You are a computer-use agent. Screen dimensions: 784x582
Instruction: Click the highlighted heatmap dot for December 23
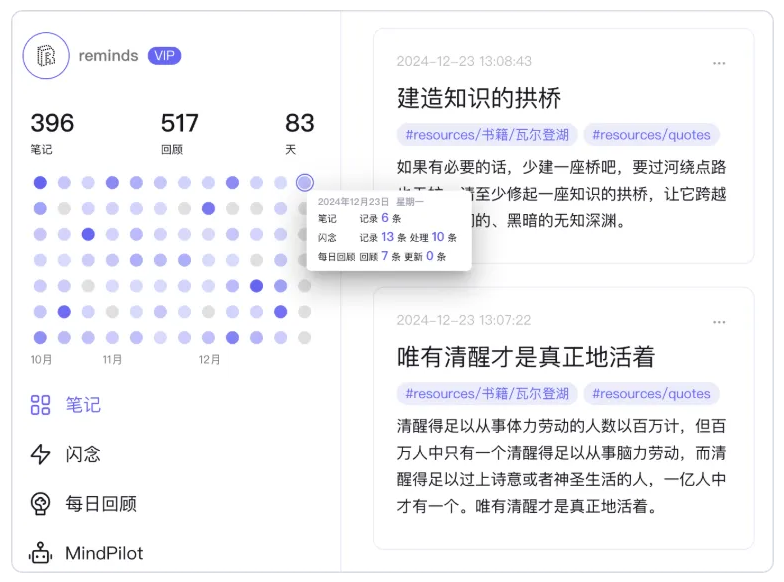click(305, 183)
